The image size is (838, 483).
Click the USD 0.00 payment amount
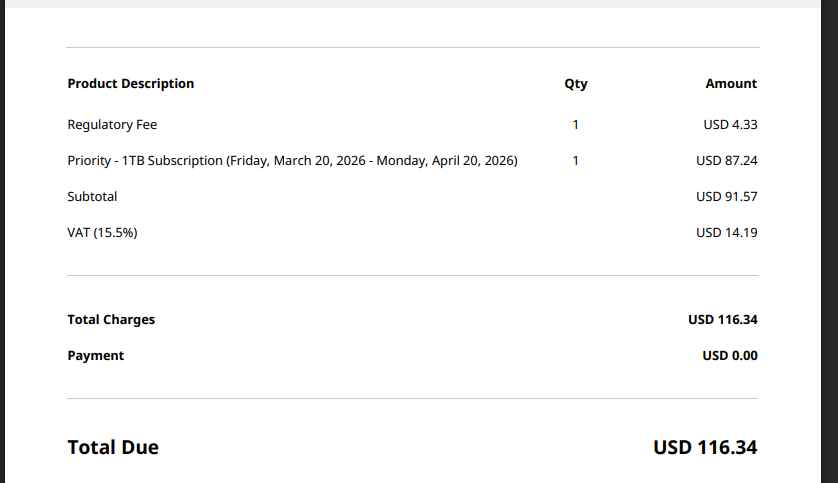730,356
